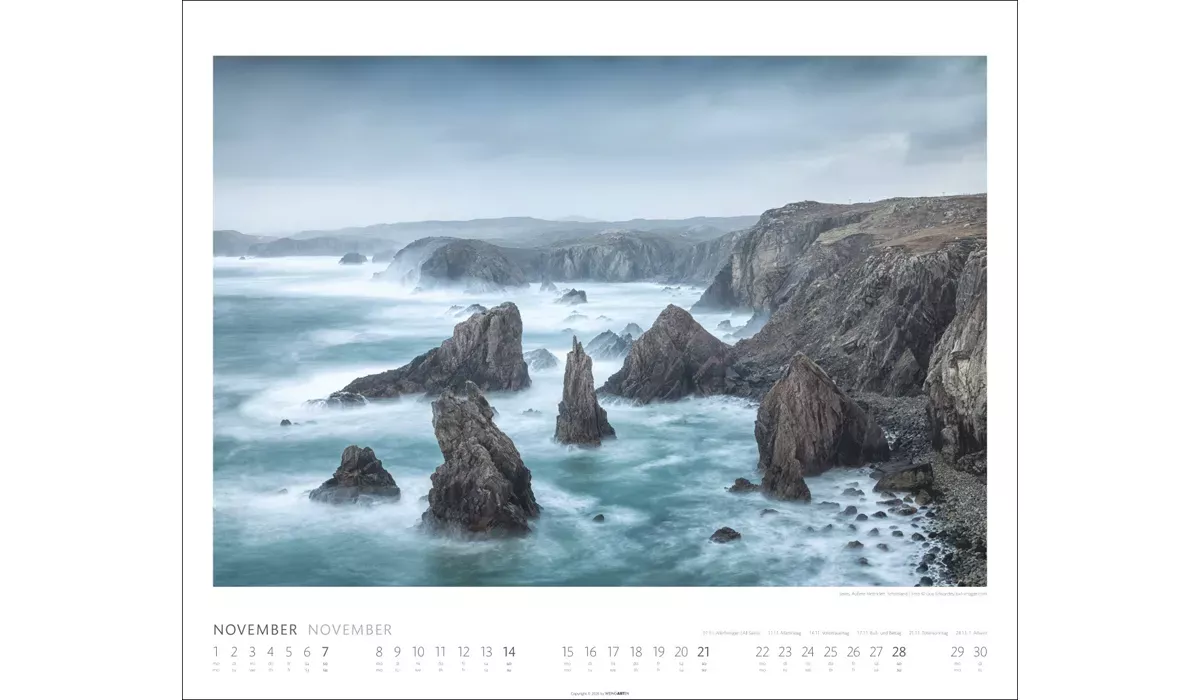Click date 12 in the calendar row
The image size is (1200, 700).
pyautogui.click(x=463, y=652)
